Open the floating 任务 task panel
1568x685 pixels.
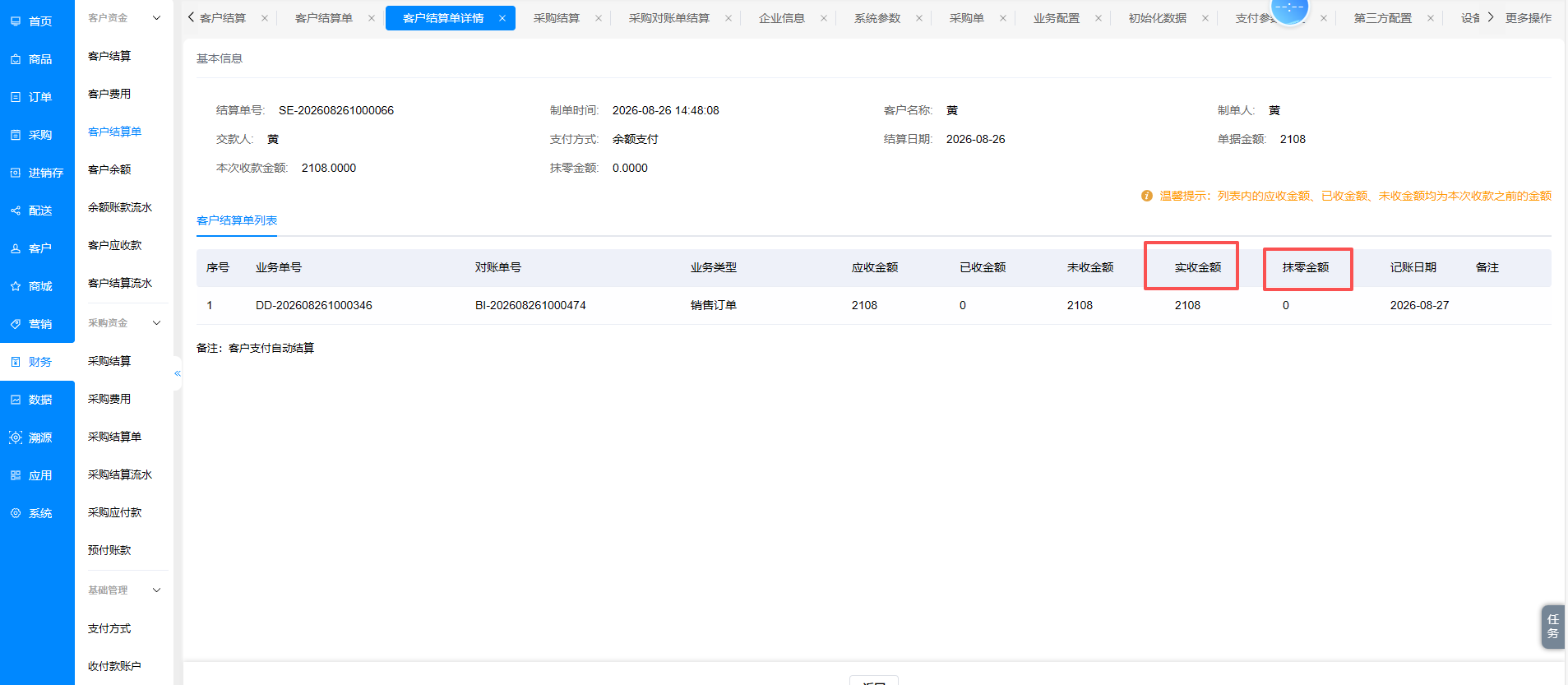[x=1552, y=627]
